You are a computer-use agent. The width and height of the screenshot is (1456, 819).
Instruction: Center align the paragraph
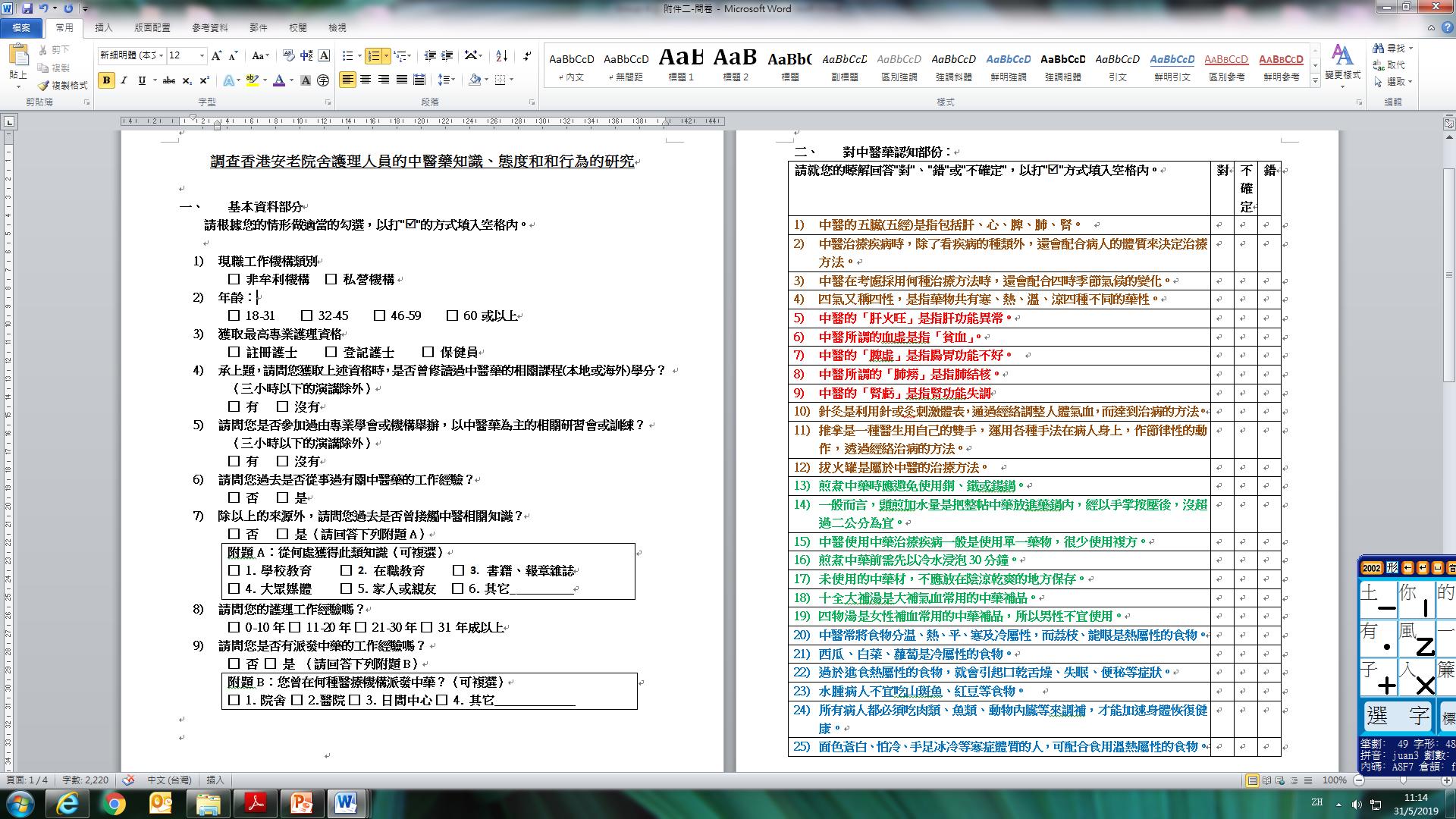366,80
